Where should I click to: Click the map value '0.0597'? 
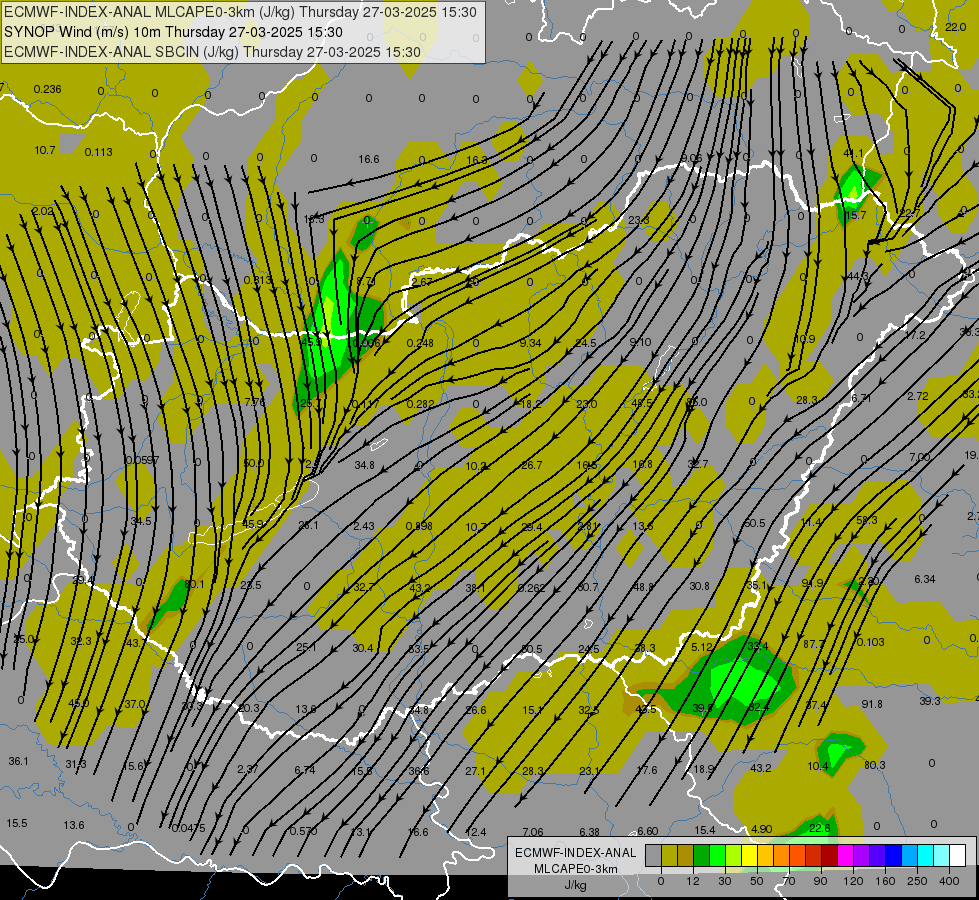[x=142, y=460]
